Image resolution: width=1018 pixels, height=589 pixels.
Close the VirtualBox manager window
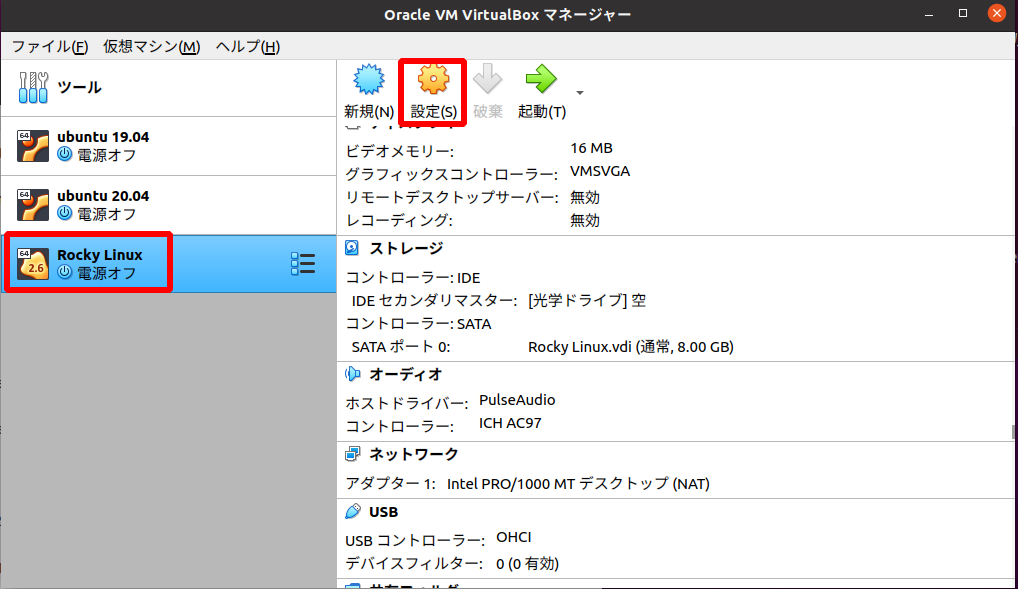click(x=997, y=14)
